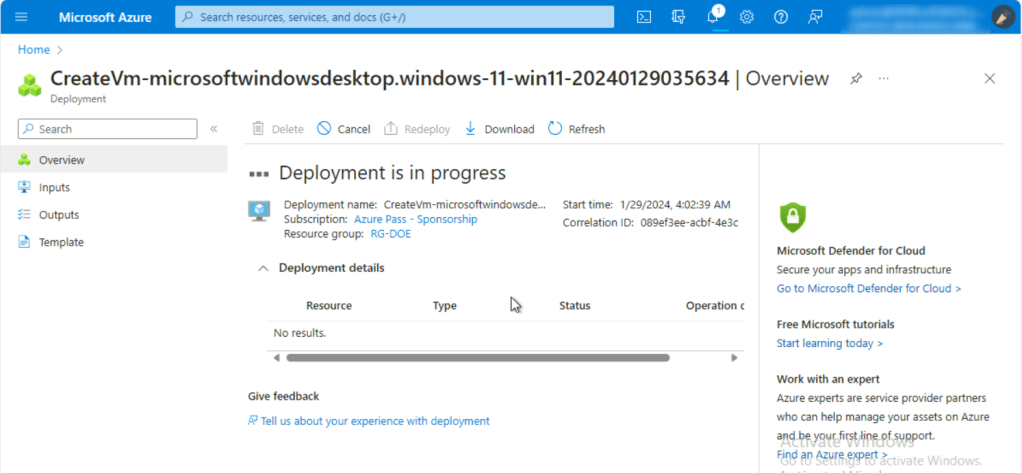
Task: Click the Azure Pass - Sponsorship link
Action: [415, 219]
